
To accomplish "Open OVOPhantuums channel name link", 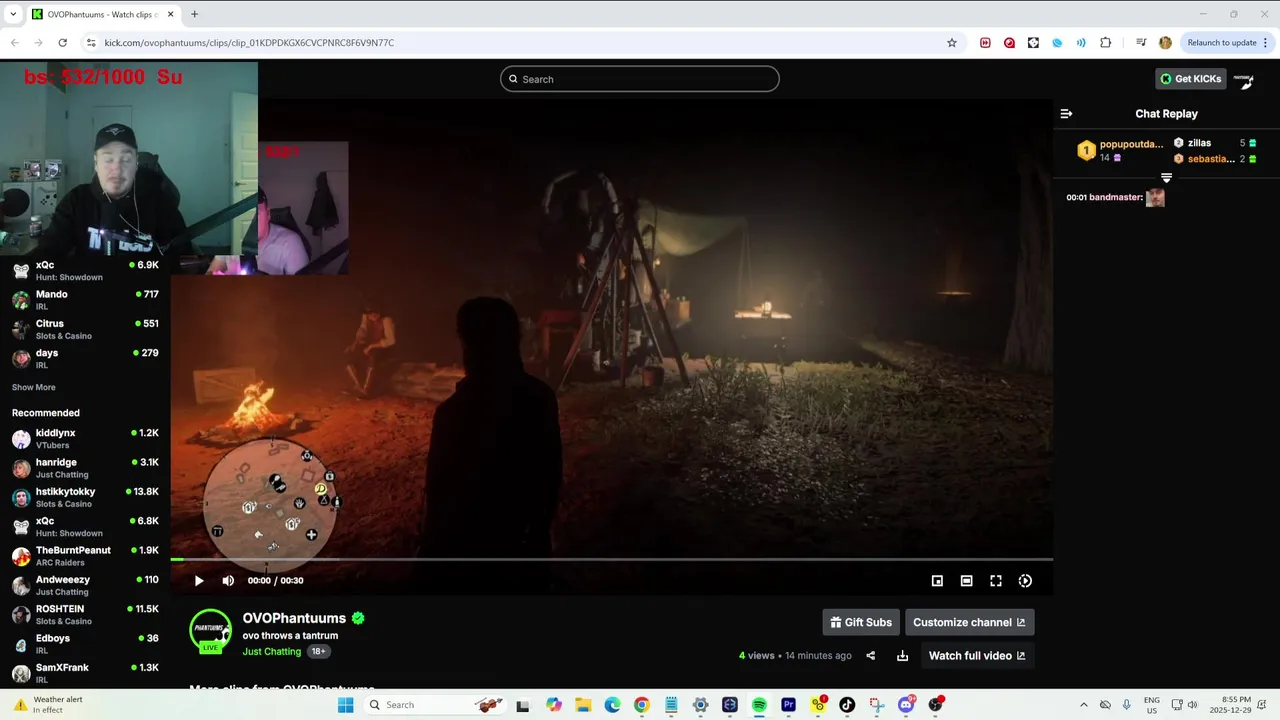I will coord(294,618).
